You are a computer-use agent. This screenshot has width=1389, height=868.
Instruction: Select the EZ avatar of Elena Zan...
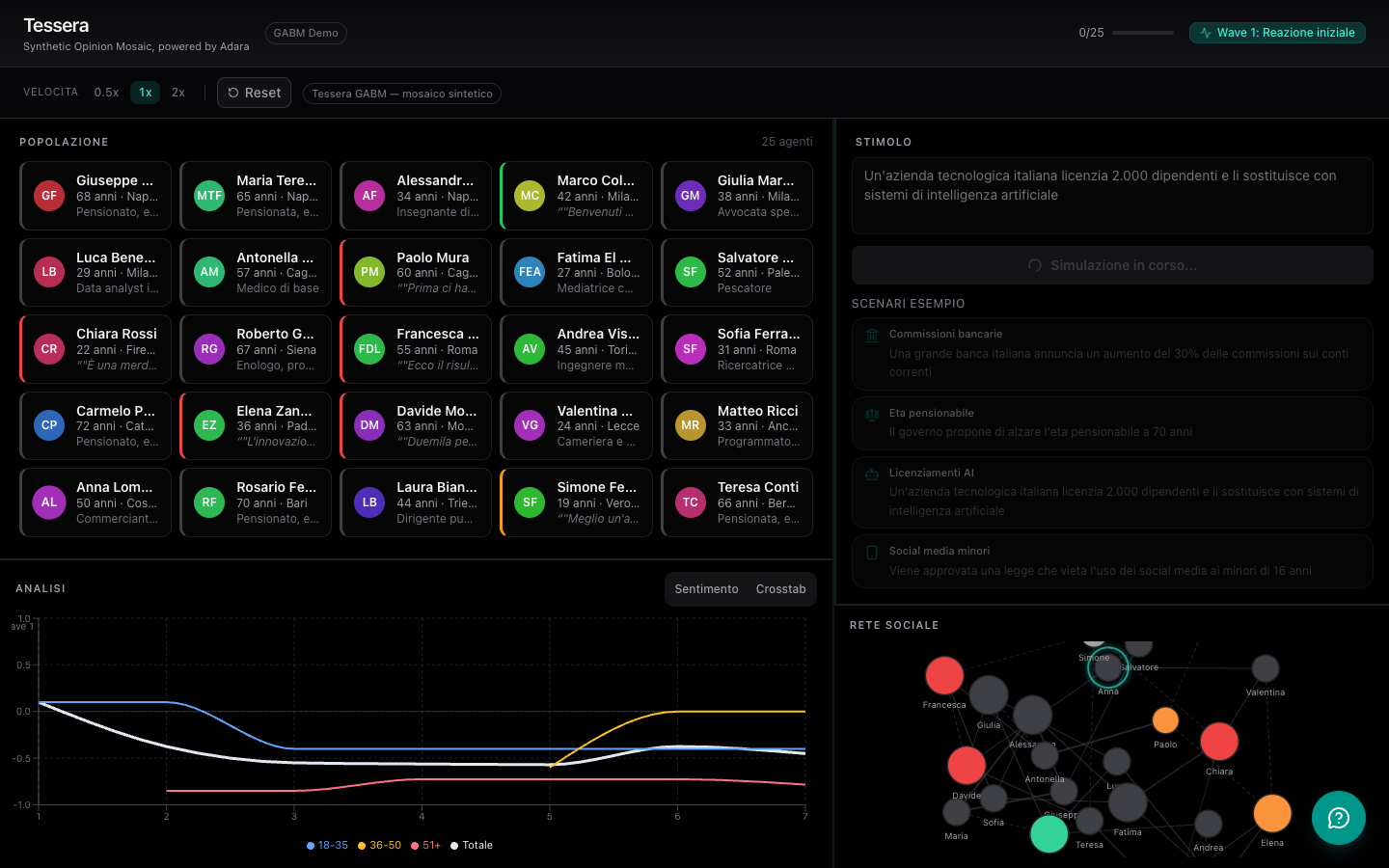point(209,425)
